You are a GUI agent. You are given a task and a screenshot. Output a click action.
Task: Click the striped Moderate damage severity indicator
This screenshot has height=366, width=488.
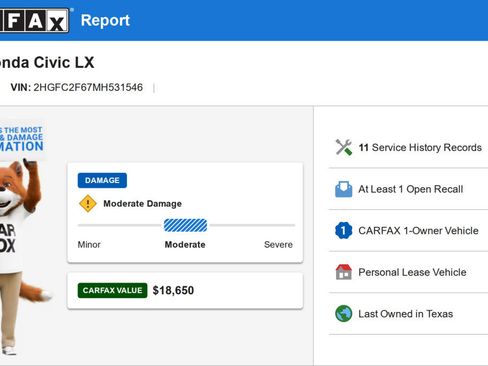pos(185,225)
